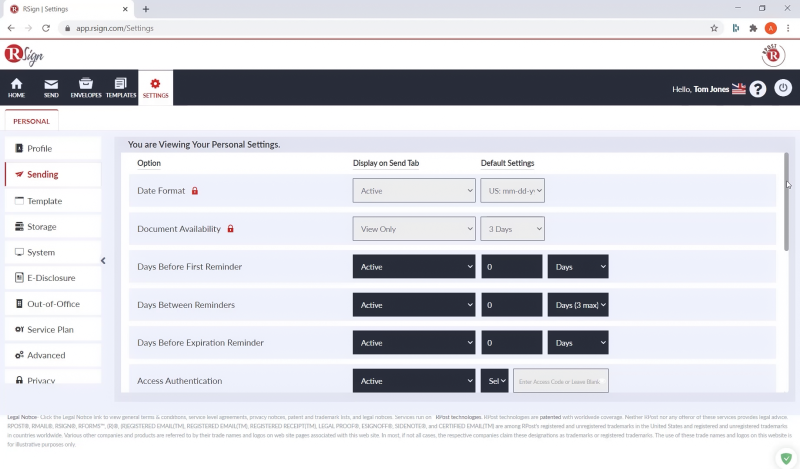Image resolution: width=800 pixels, height=469 pixels.
Task: Open Template settings section
Action: pos(53,201)
